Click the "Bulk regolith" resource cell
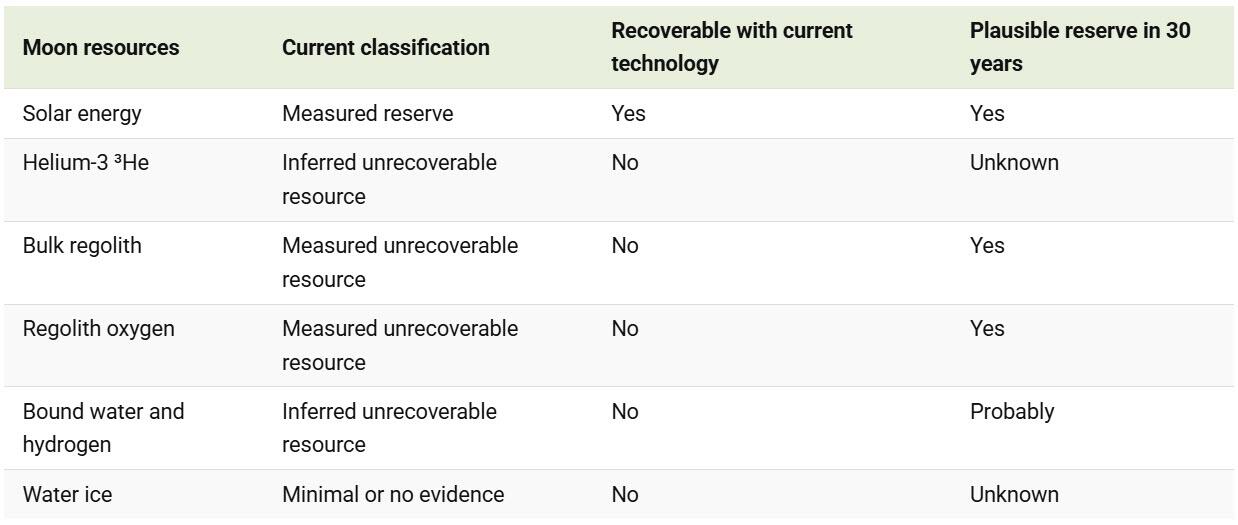Image resolution: width=1238 pixels, height=525 pixels. tap(82, 246)
